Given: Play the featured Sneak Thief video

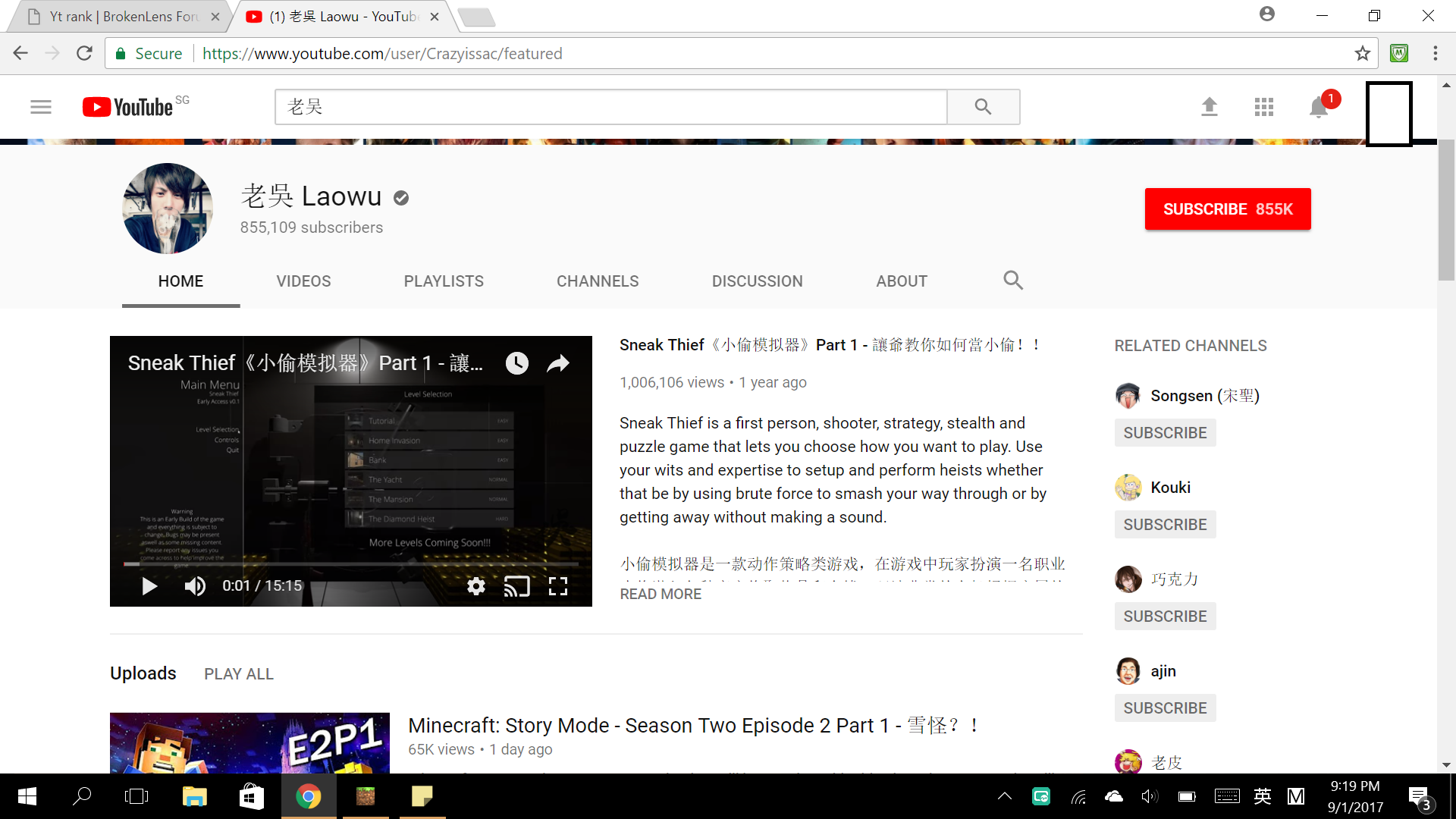Looking at the screenshot, I should pyautogui.click(x=149, y=585).
